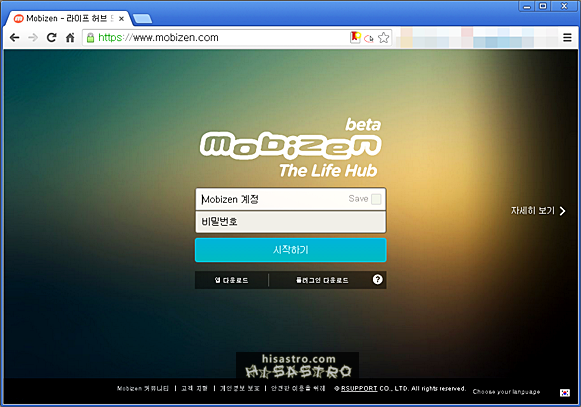The image size is (581, 407).
Task: Open the Mobizen community footer link
Action: pyautogui.click(x=143, y=388)
